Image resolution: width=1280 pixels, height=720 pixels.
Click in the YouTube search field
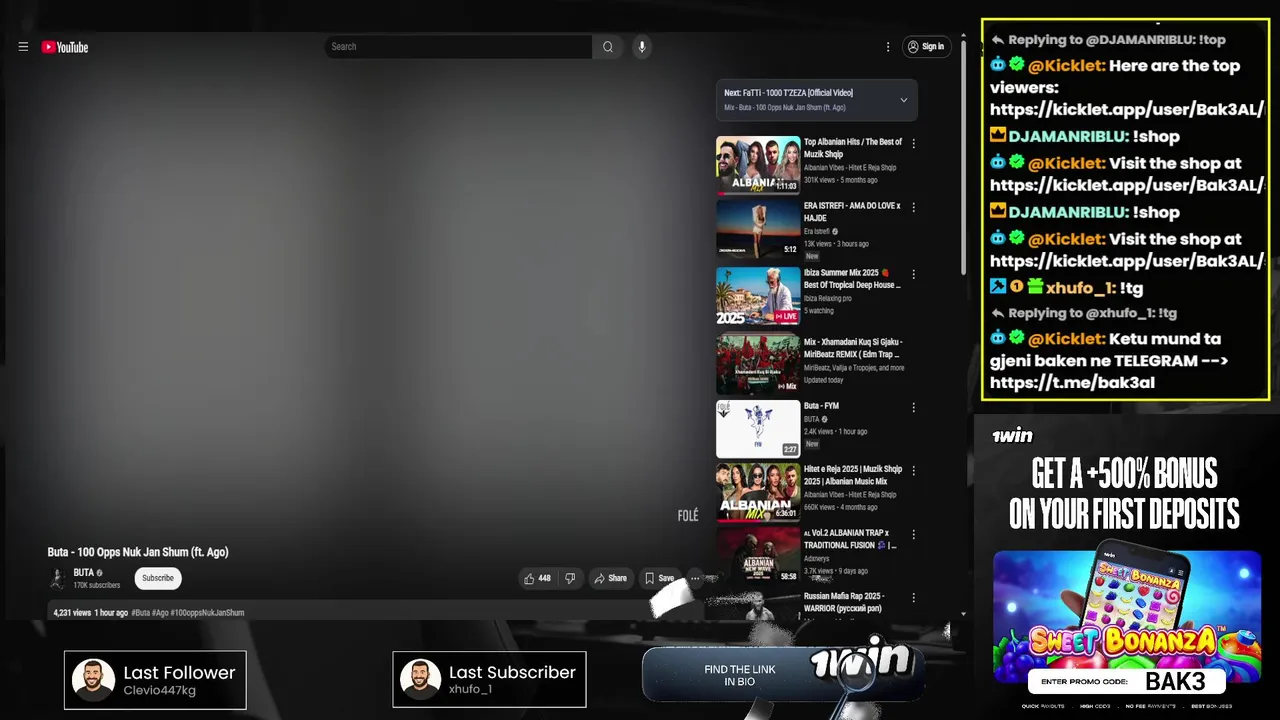pos(458,47)
